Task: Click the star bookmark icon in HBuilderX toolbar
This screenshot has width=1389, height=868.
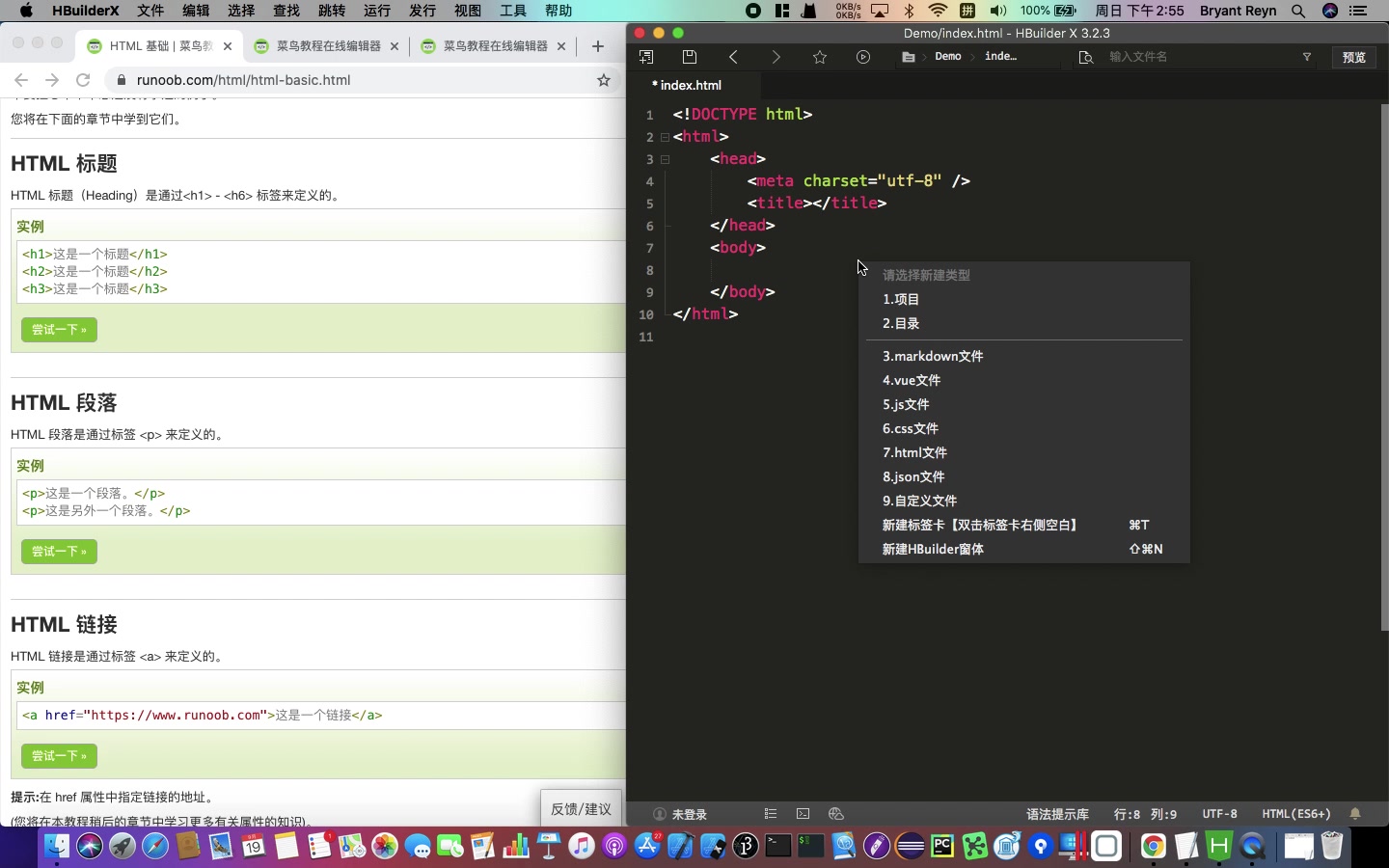Action: pos(820,57)
